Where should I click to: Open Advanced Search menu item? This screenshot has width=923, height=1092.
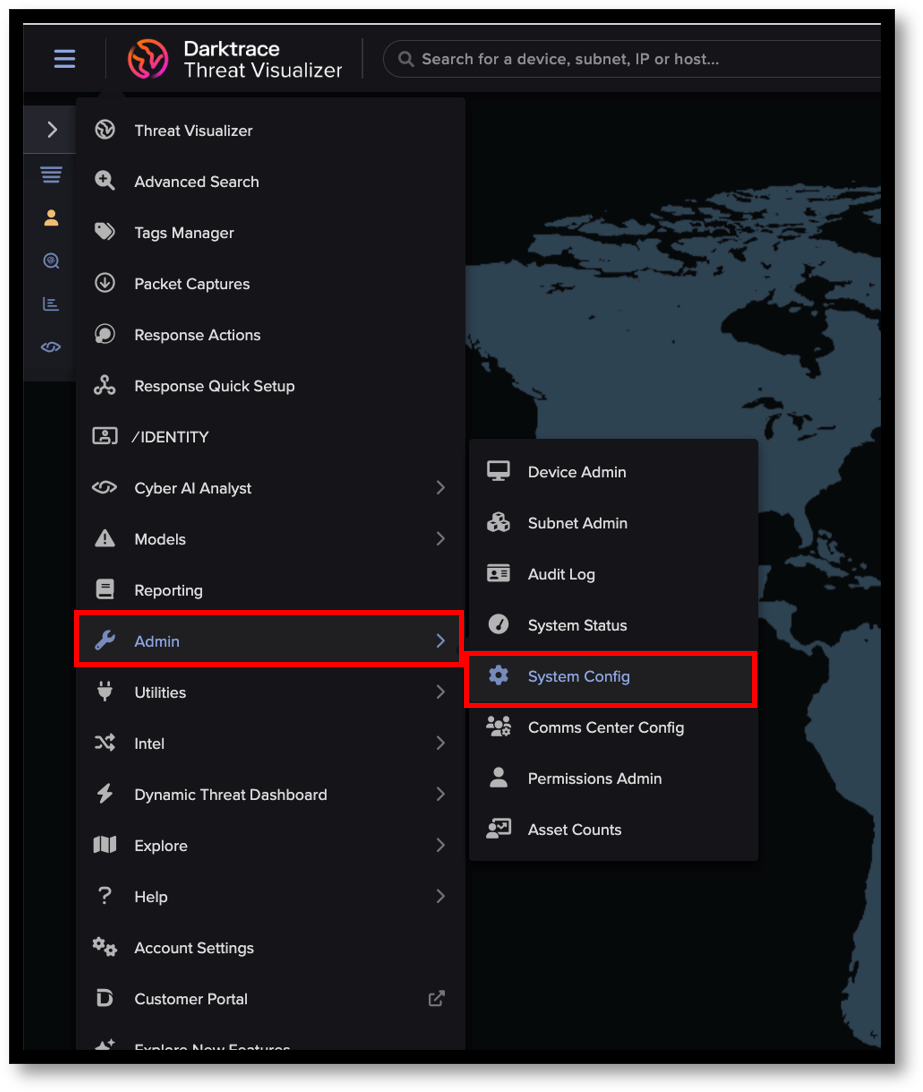pyautogui.click(x=270, y=181)
